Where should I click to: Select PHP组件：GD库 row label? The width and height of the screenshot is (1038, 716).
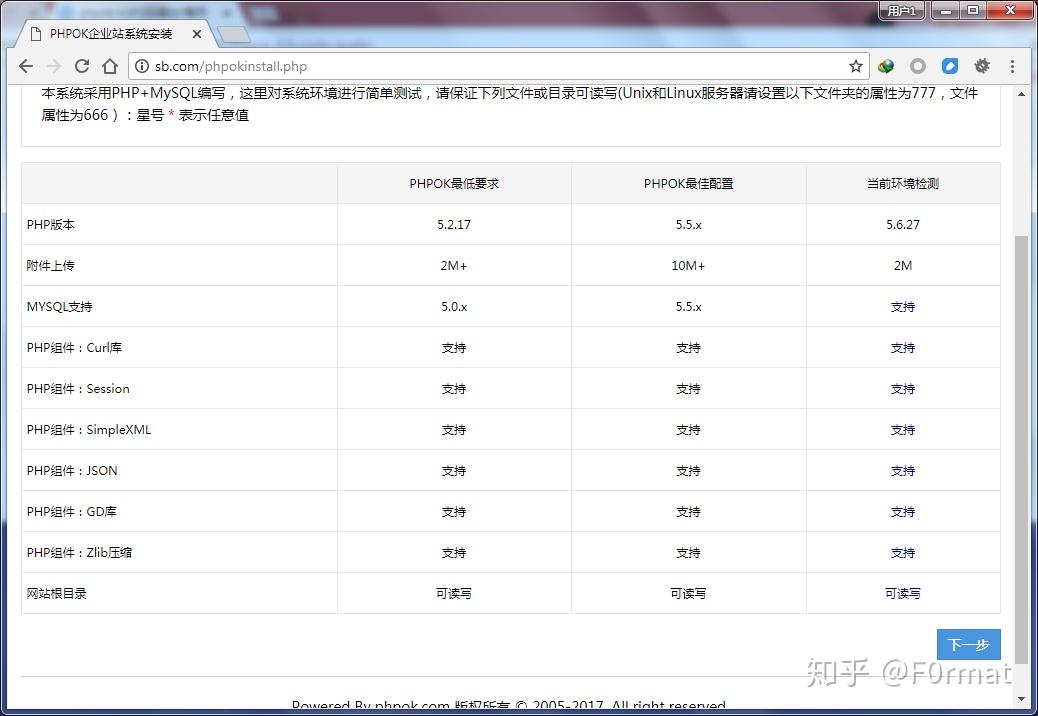click(71, 512)
